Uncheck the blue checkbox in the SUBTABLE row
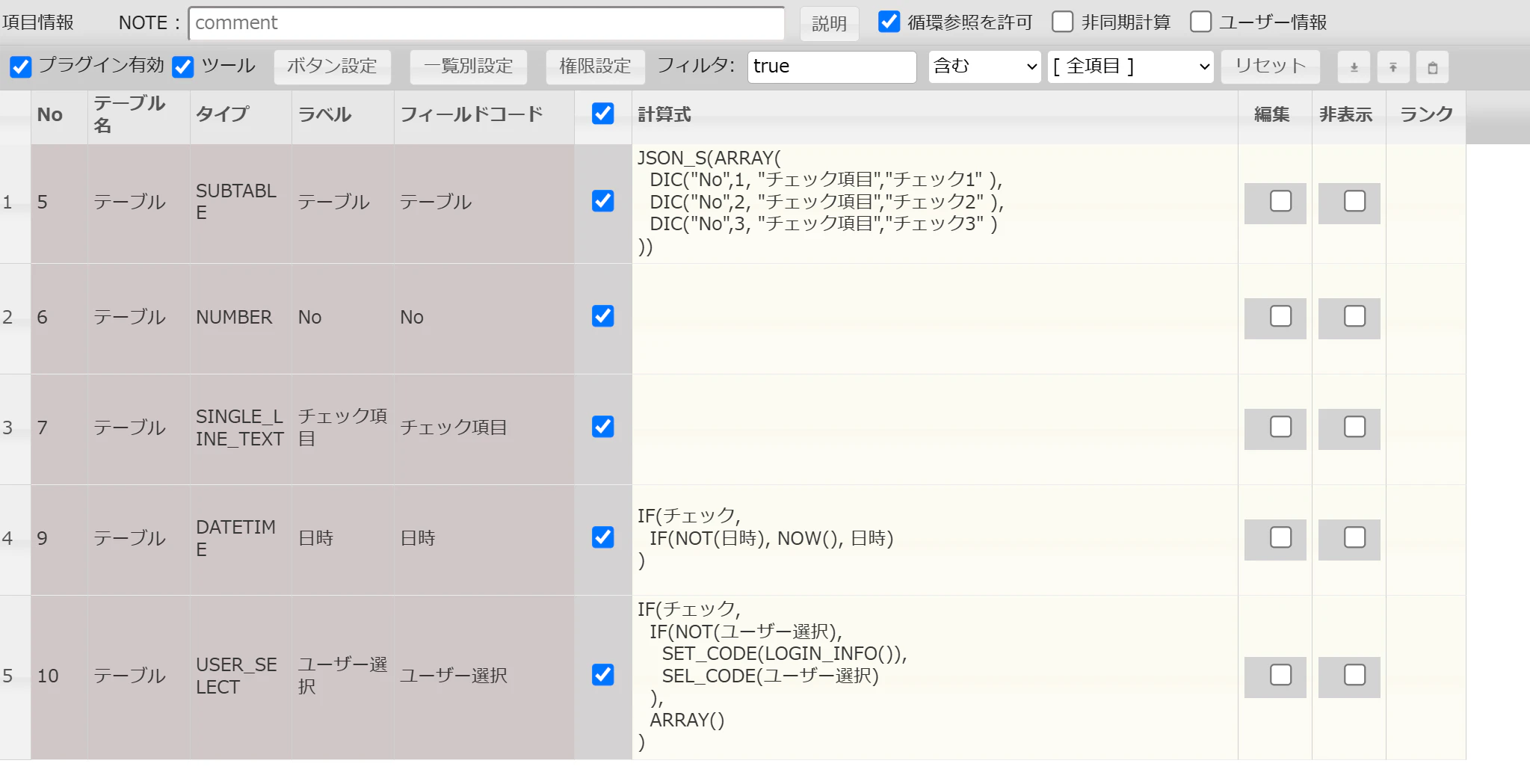 602,201
